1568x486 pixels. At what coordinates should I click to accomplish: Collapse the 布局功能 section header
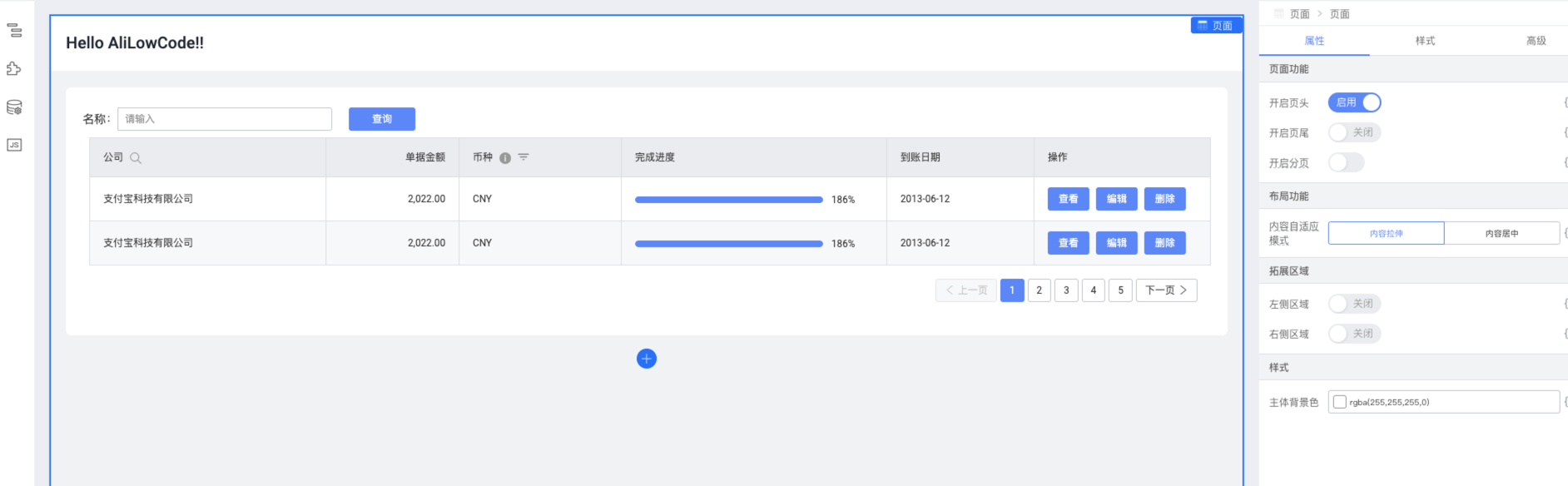[x=1413, y=196]
